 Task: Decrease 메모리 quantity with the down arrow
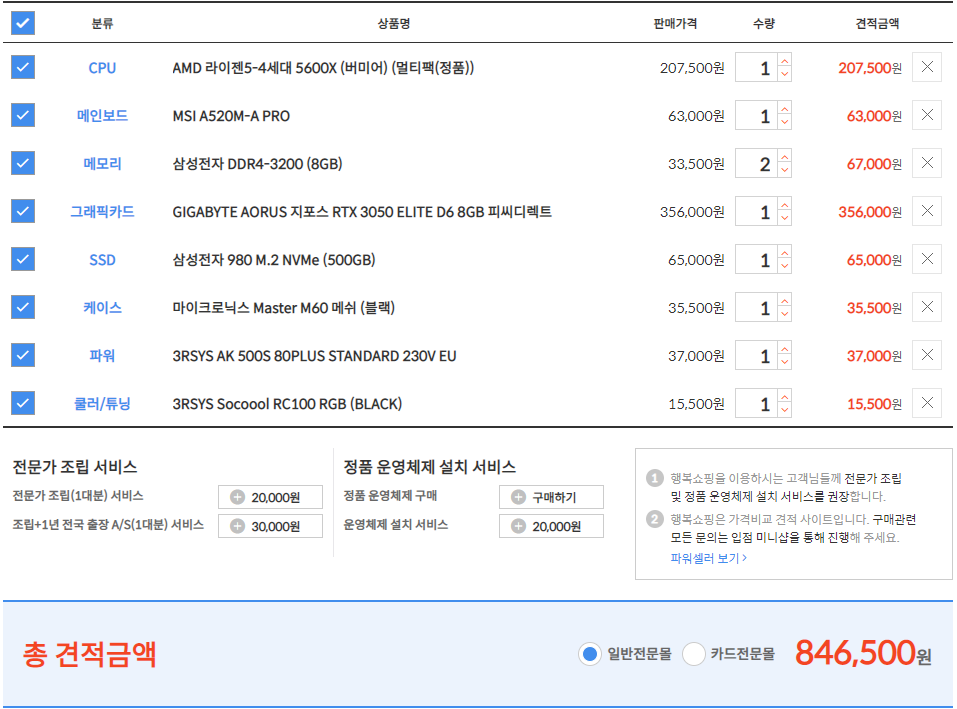(785, 170)
